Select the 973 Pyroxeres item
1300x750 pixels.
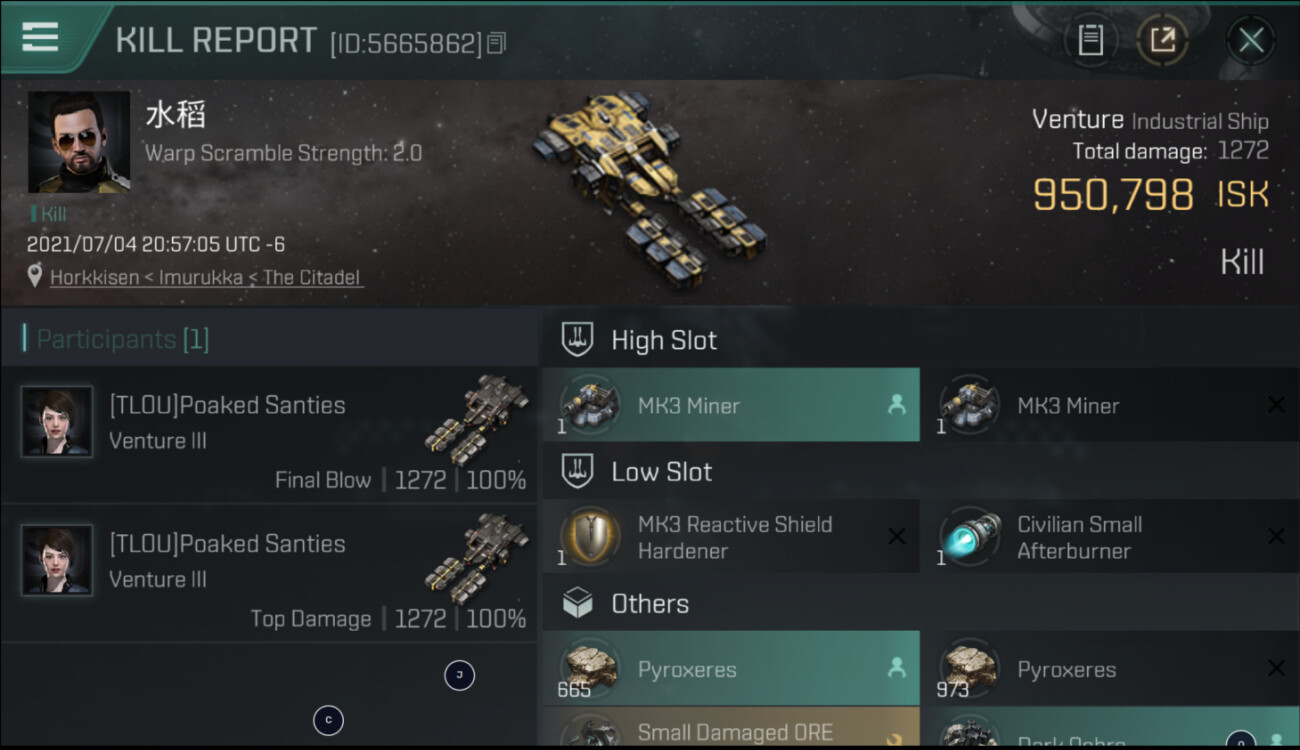1110,669
